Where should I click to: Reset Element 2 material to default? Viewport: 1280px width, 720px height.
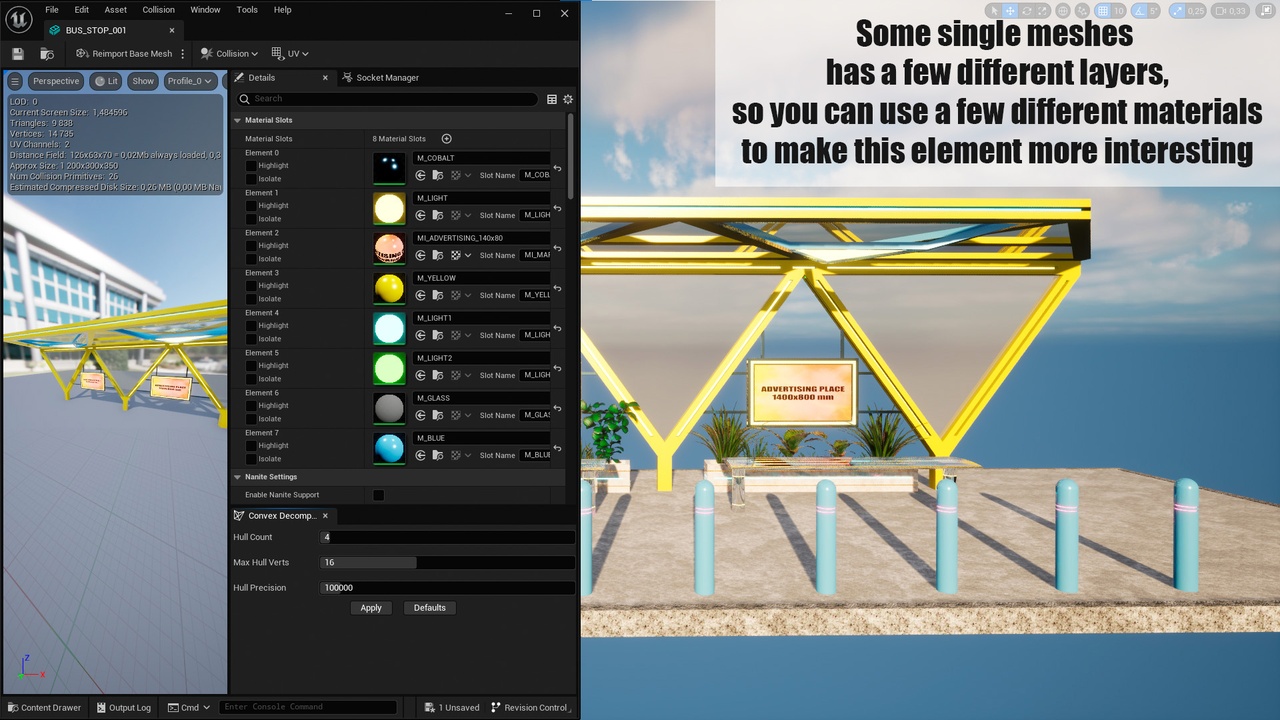(x=557, y=249)
